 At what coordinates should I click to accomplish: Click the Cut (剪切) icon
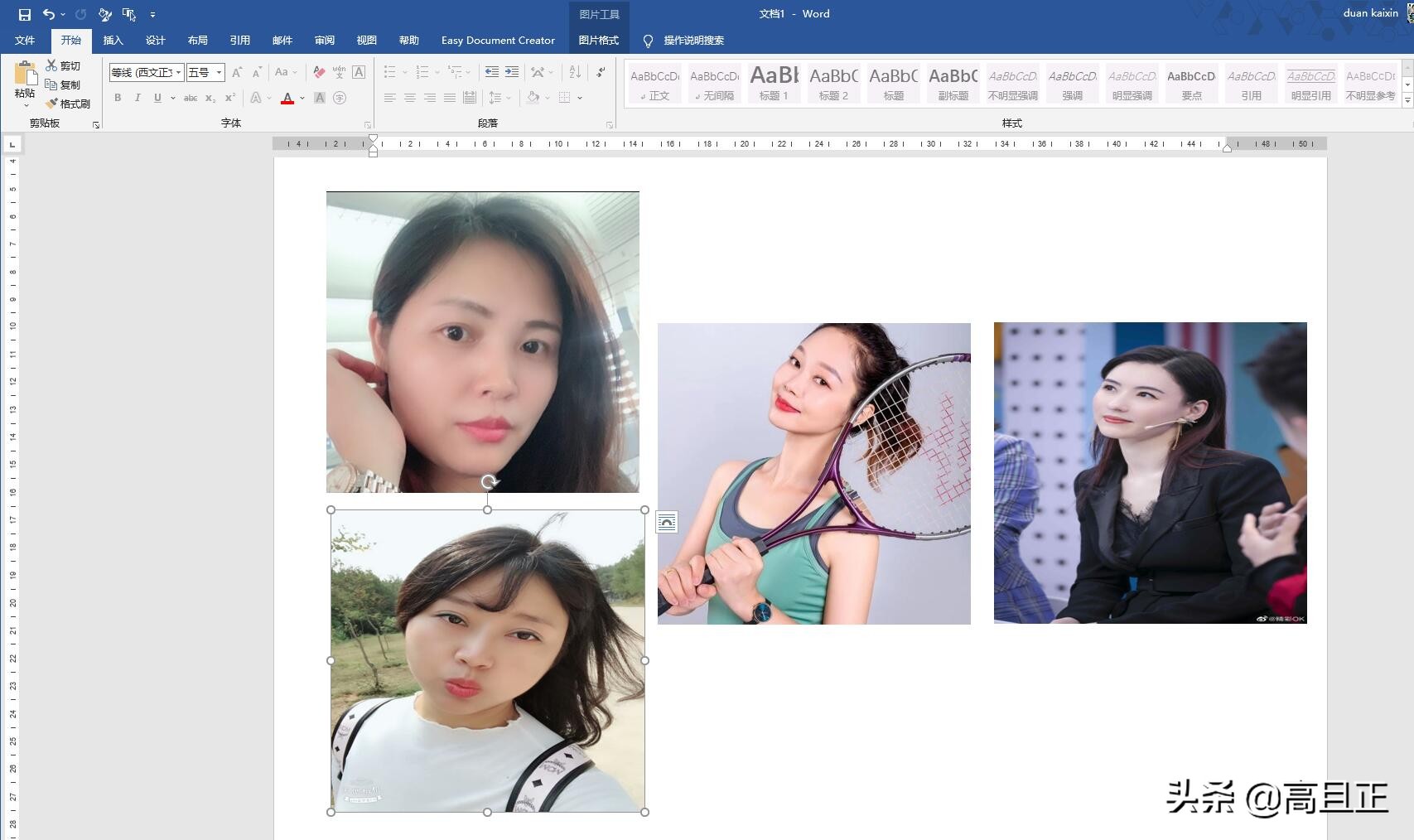(51, 65)
